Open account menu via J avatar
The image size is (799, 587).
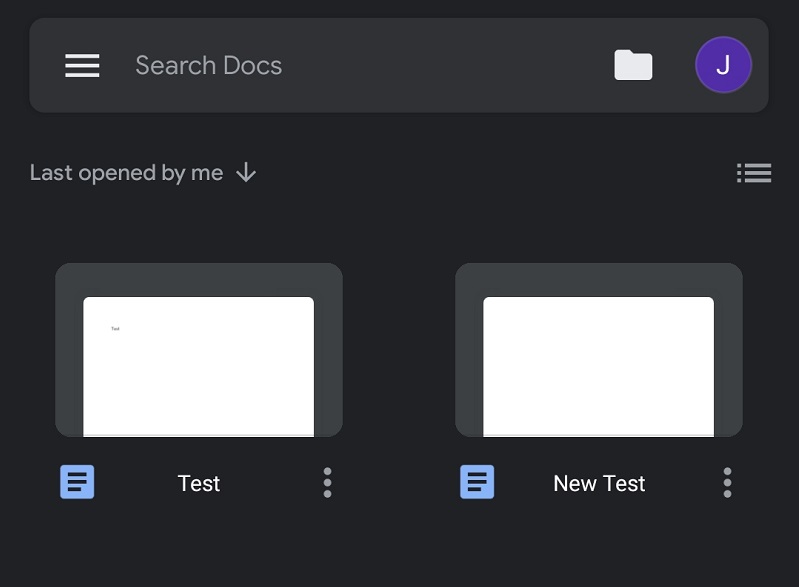(x=723, y=65)
